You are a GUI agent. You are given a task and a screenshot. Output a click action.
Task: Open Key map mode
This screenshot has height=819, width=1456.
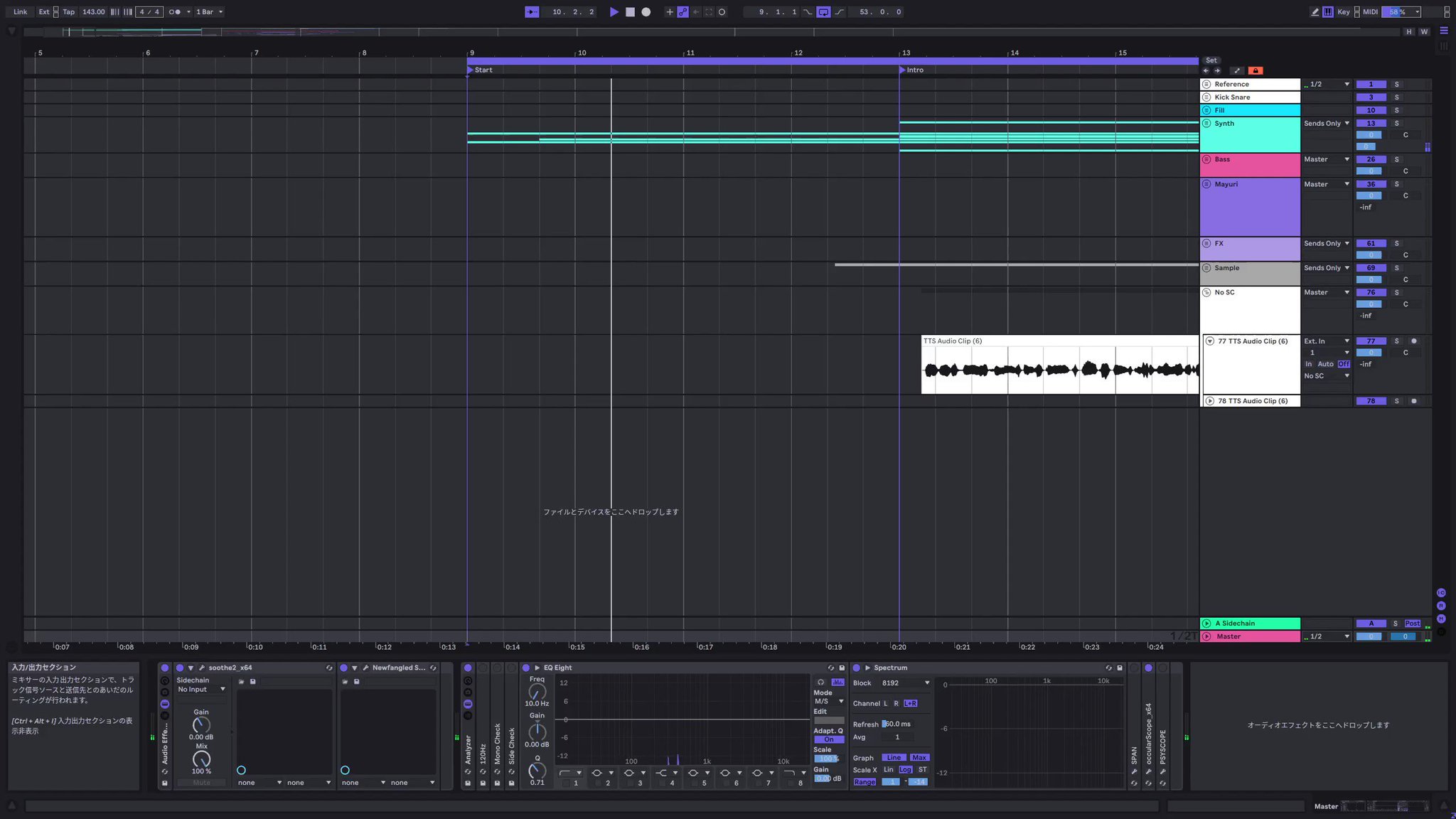pos(1344,12)
